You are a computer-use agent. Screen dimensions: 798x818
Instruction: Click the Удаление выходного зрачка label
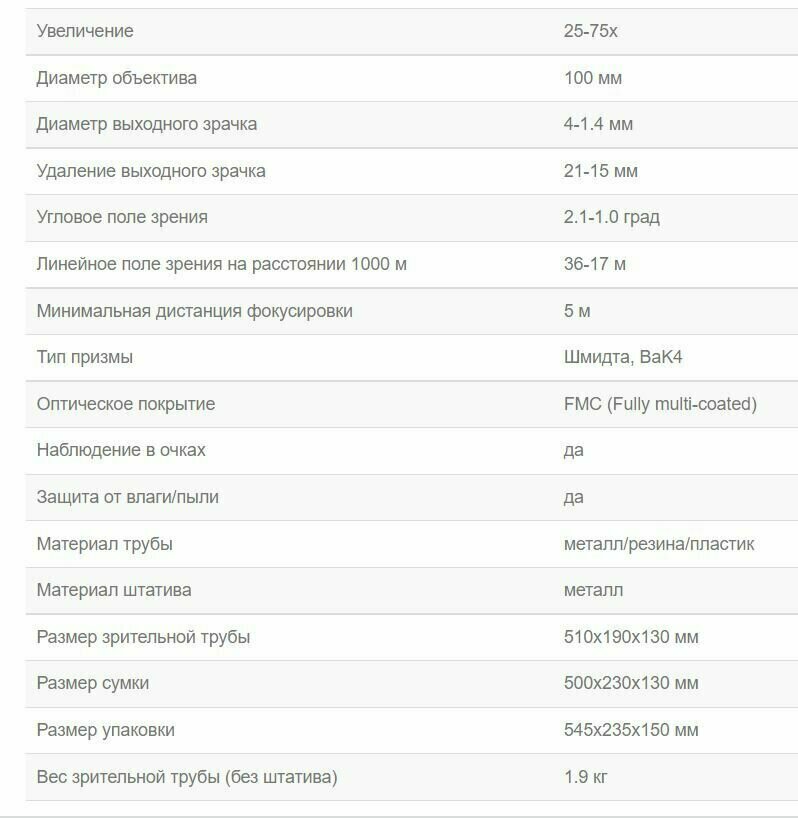(151, 171)
